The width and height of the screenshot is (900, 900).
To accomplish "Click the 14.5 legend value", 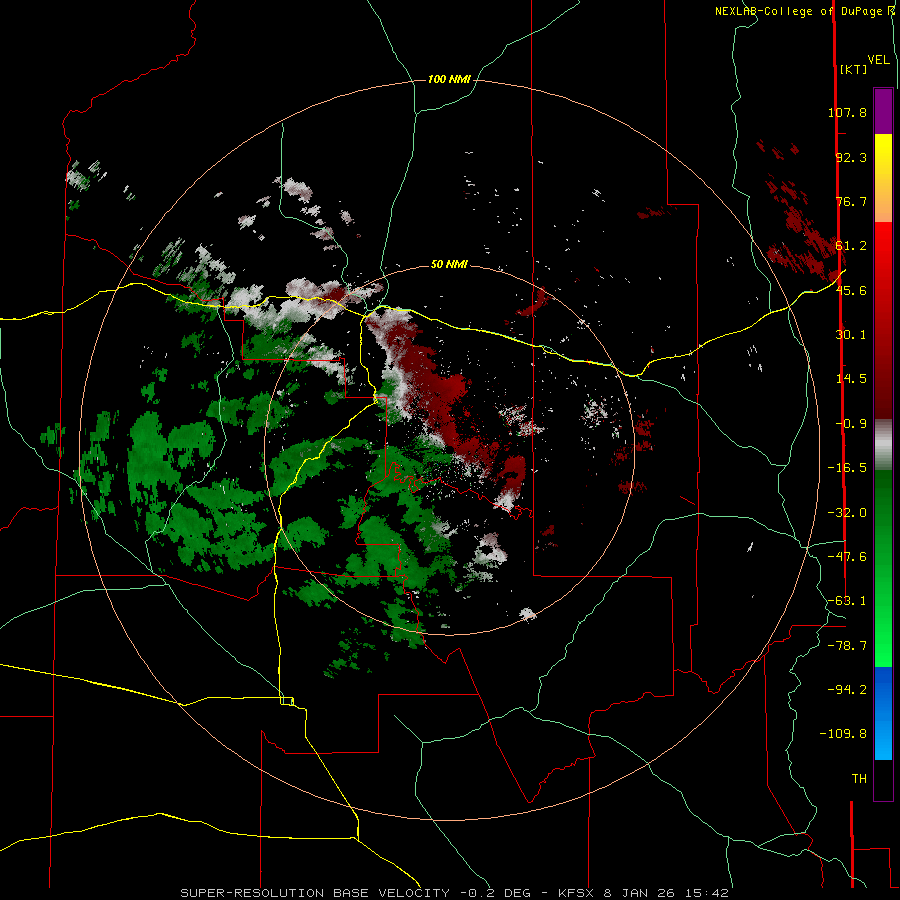I will click(x=851, y=379).
